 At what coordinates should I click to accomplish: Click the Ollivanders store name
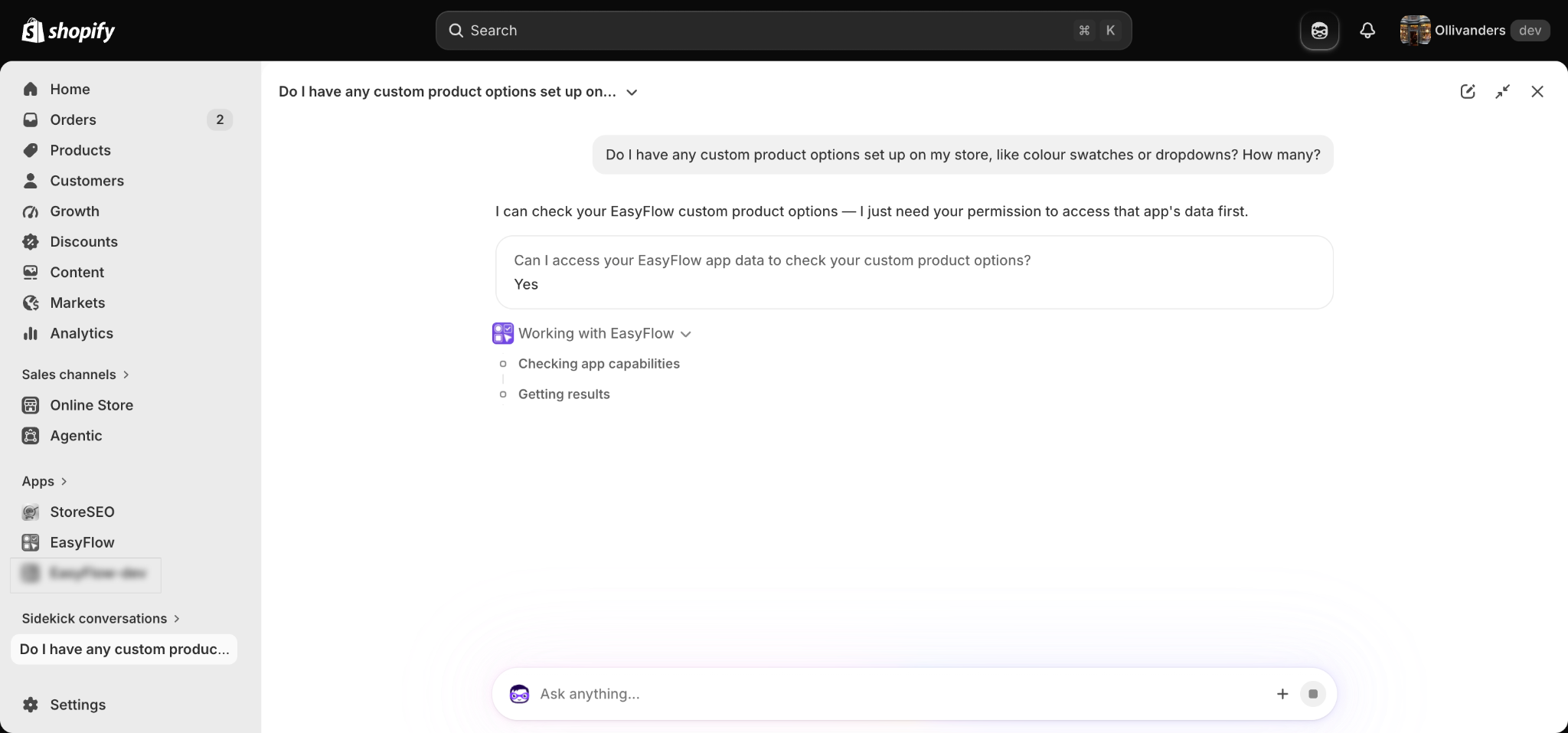pos(1470,31)
